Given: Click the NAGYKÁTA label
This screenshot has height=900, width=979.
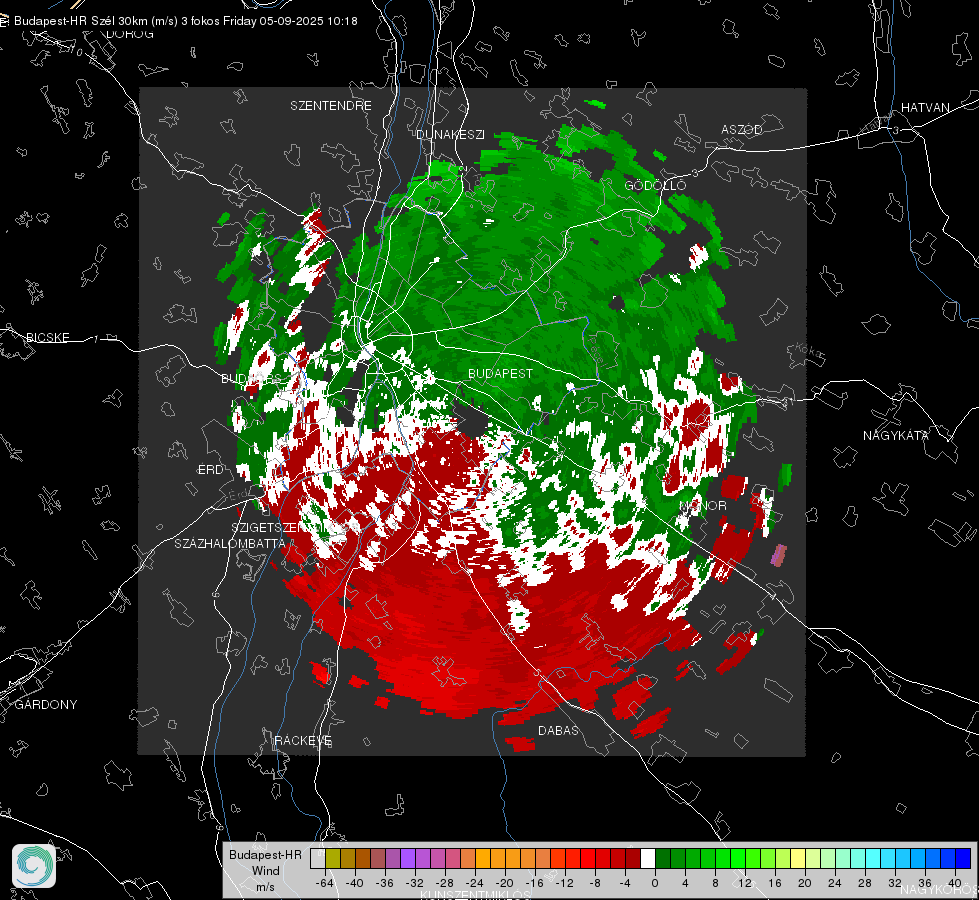Looking at the screenshot, I should tap(896, 435).
